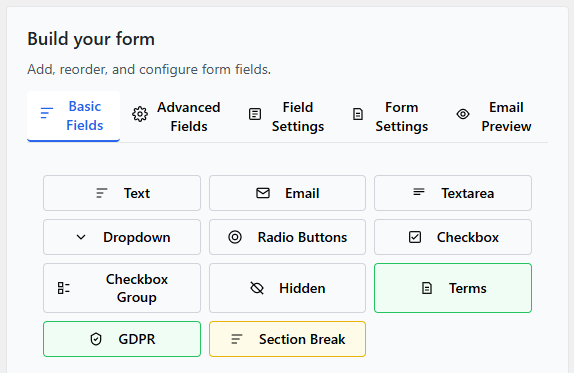Click the gear icon beside Advanced Fields
The width and height of the screenshot is (574, 373).
[140, 114]
